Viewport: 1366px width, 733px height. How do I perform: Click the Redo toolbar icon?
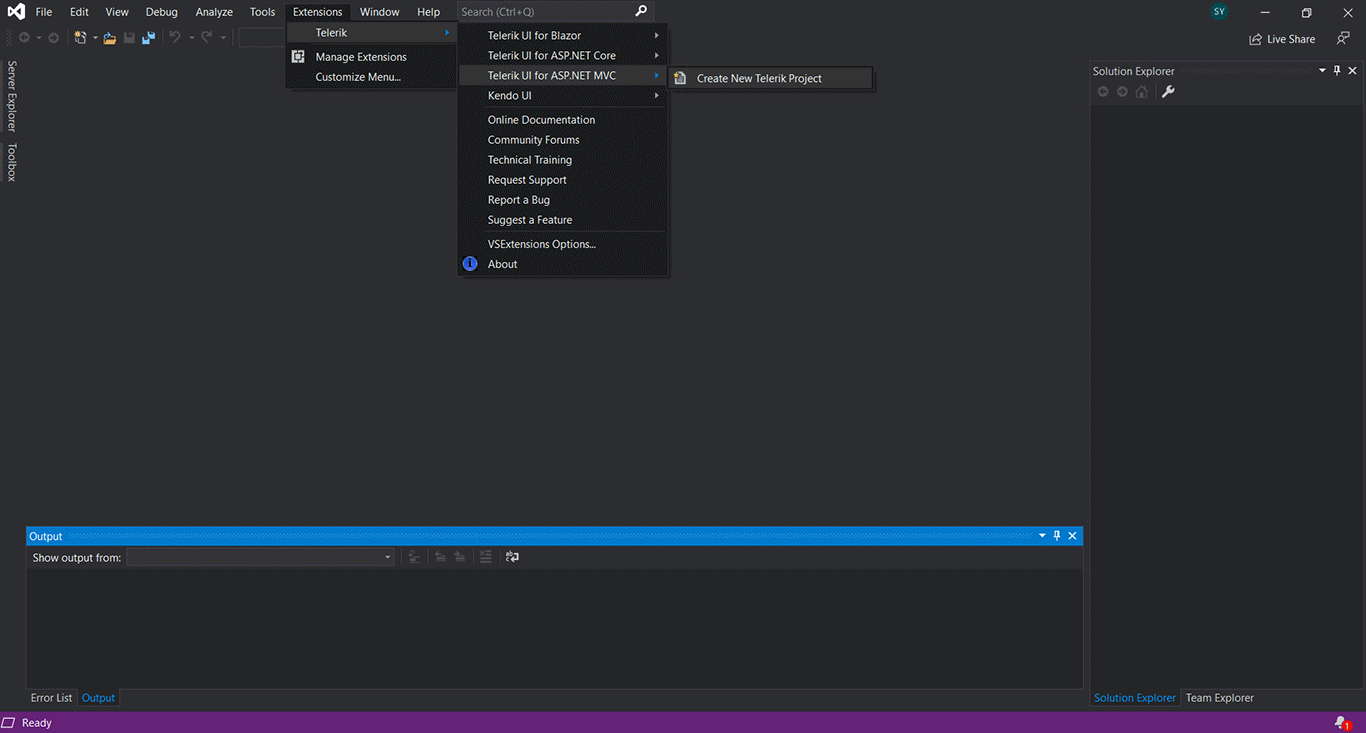click(x=206, y=38)
